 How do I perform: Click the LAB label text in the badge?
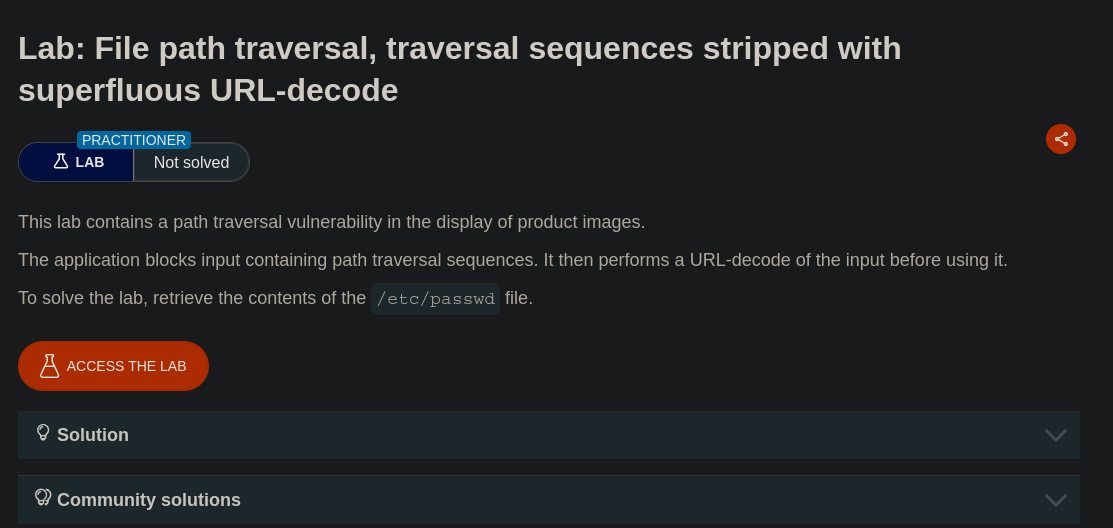point(90,162)
